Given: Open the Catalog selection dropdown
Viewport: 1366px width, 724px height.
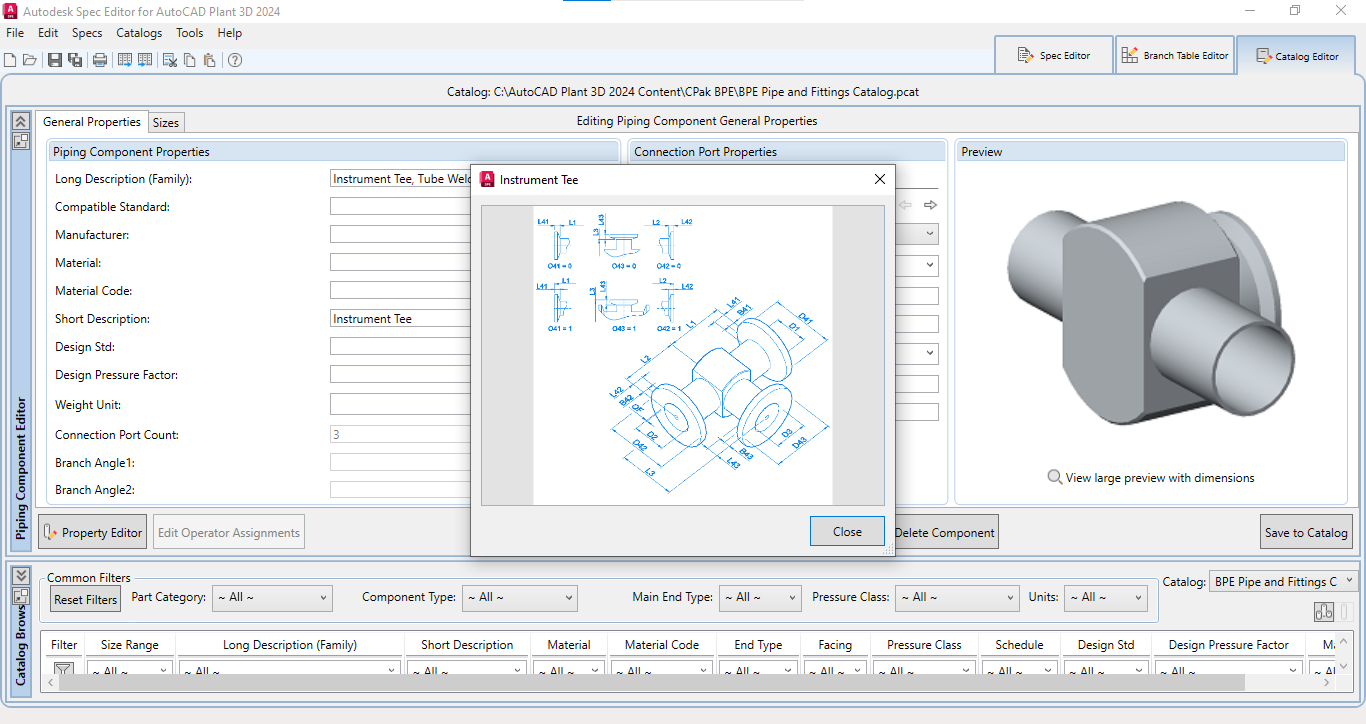Looking at the screenshot, I should pyautogui.click(x=1284, y=581).
